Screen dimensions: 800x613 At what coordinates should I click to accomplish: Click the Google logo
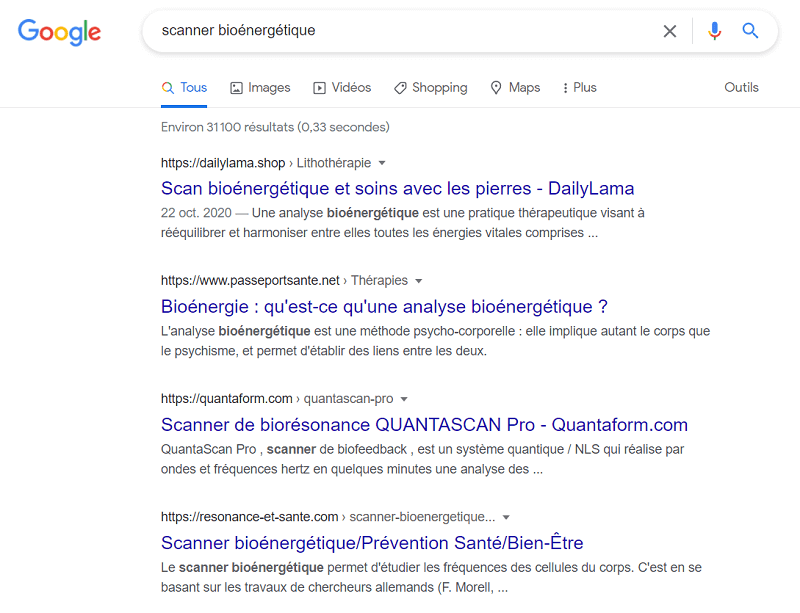[59, 32]
